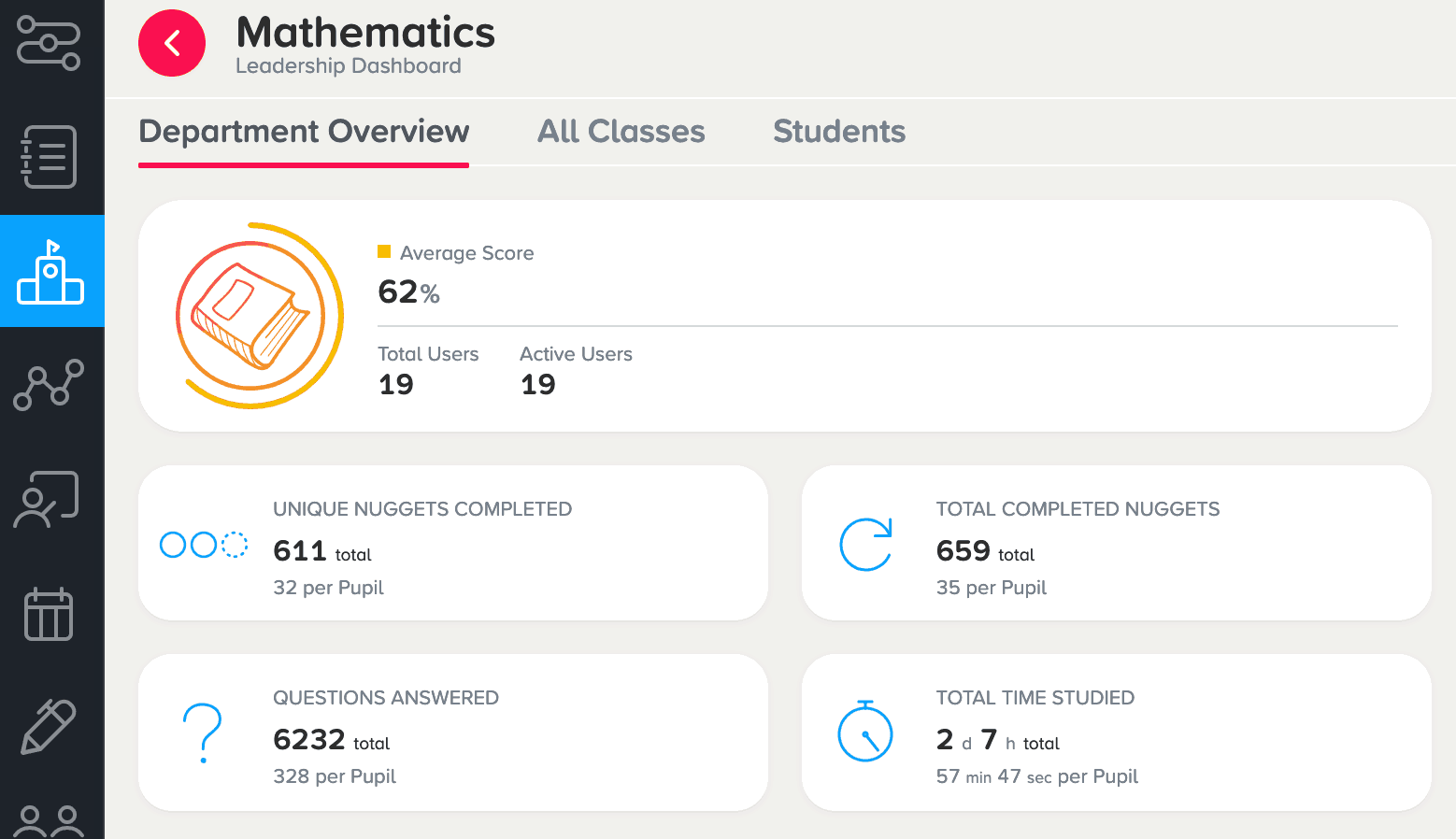Image resolution: width=1456 pixels, height=839 pixels.
Task: Open the graph analytics sidebar icon
Action: pos(49,384)
